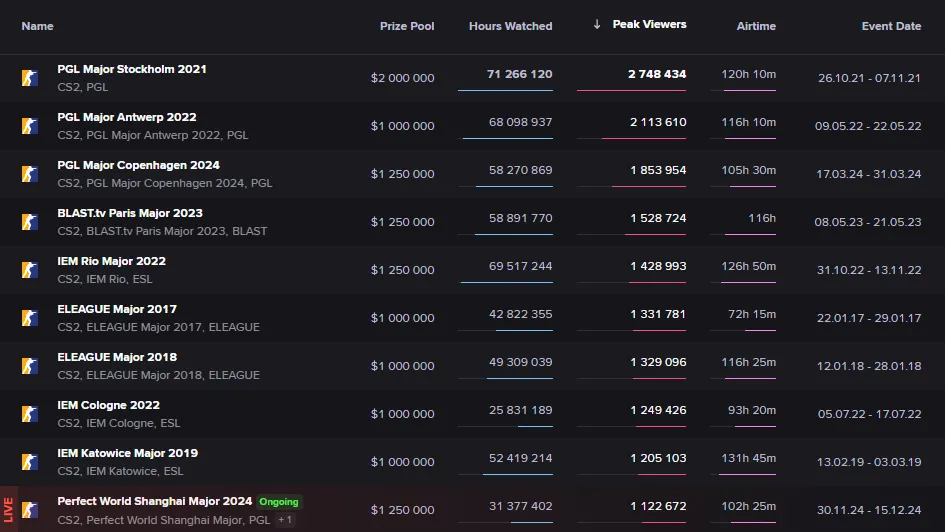
Task: Open BLAST.tv Paris Major 2023 event link
Action: [x=130, y=213]
